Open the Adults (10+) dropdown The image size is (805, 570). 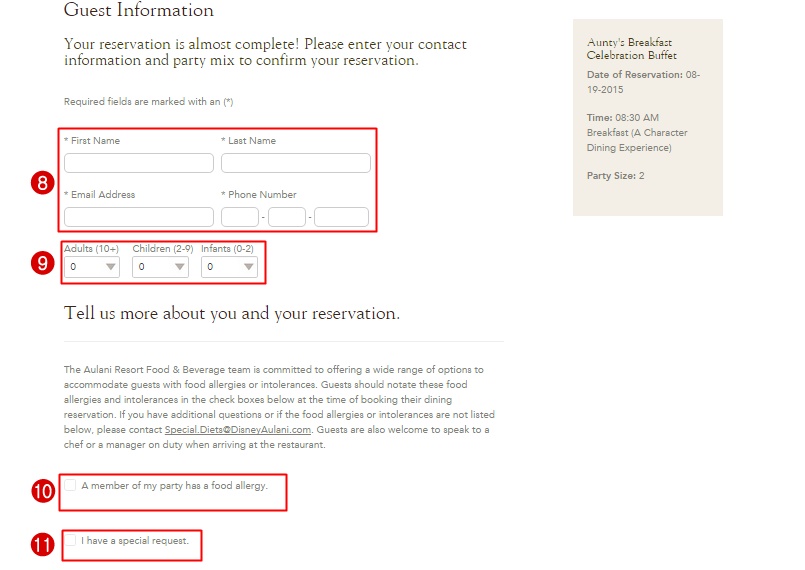click(92, 267)
